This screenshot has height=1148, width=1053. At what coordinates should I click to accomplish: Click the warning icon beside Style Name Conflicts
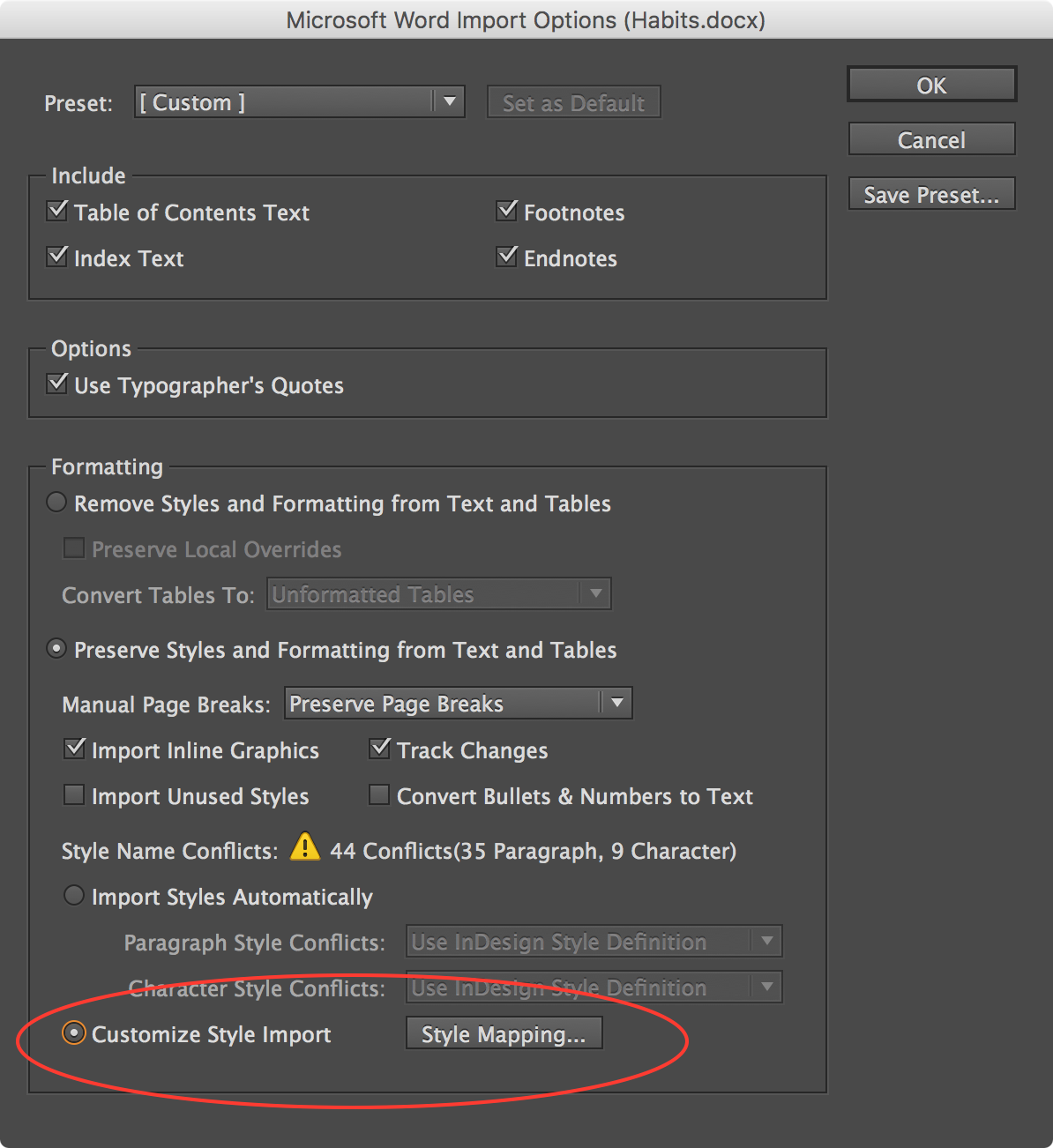coord(305,846)
